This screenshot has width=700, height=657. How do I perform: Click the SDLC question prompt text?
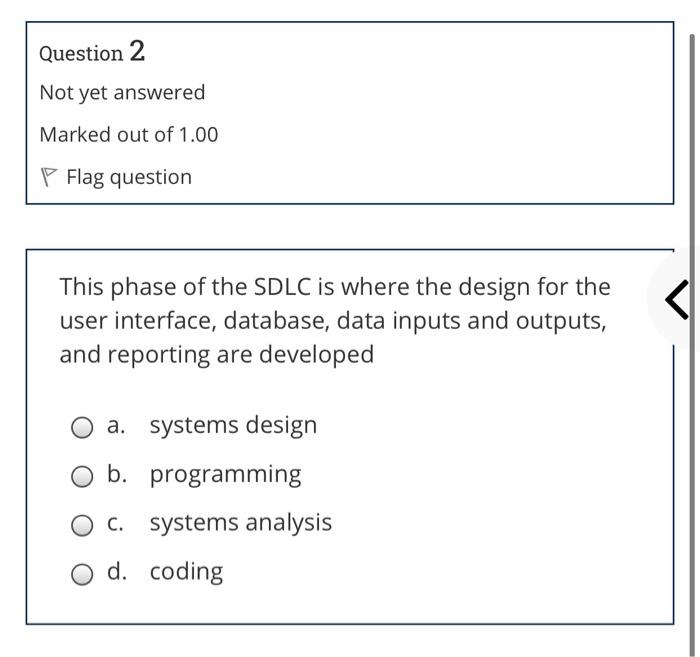click(334, 320)
